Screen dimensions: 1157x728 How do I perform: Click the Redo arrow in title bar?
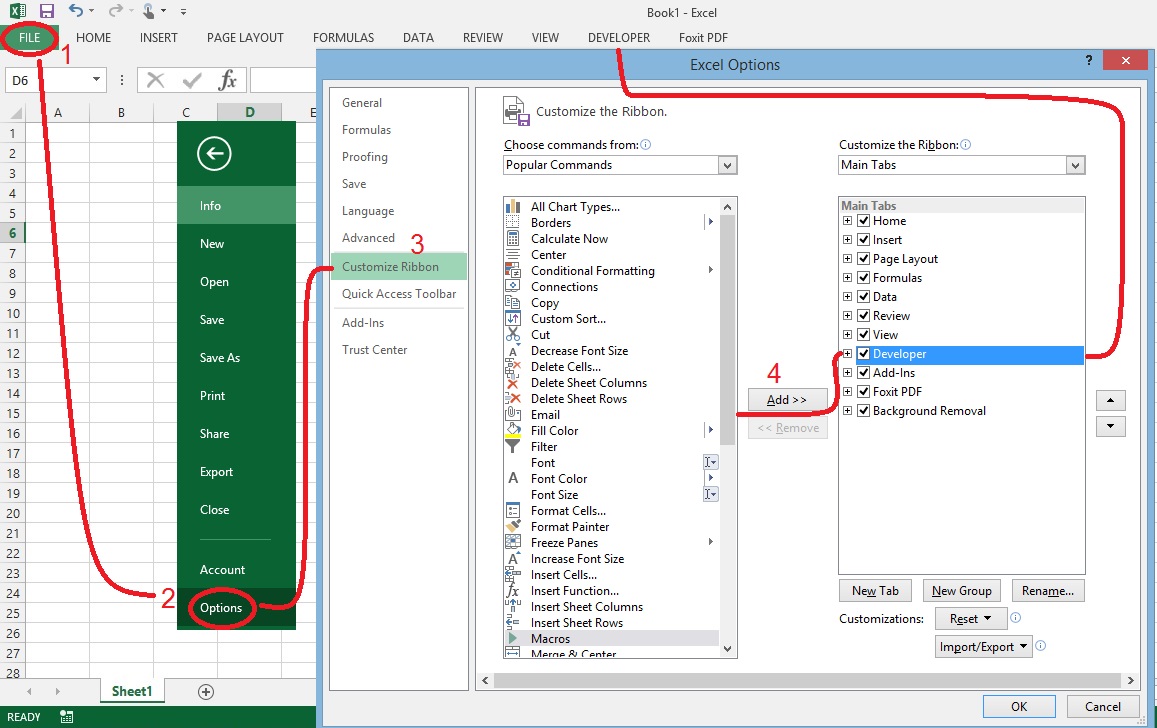(x=115, y=10)
